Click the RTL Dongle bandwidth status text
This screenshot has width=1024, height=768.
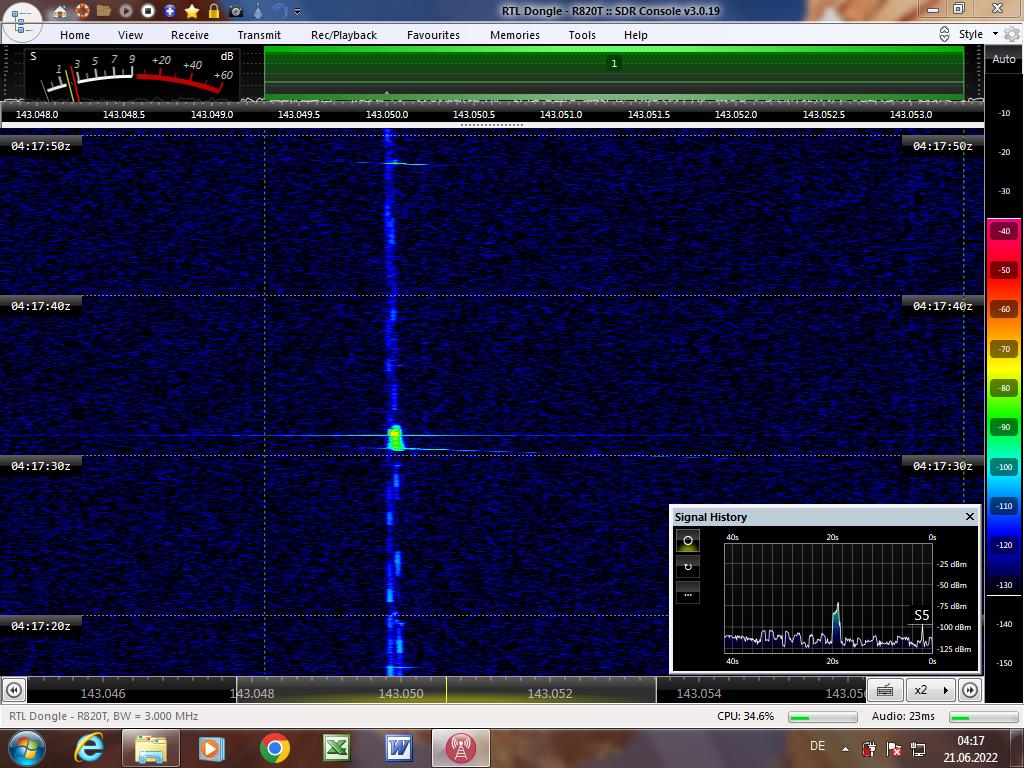tap(104, 716)
